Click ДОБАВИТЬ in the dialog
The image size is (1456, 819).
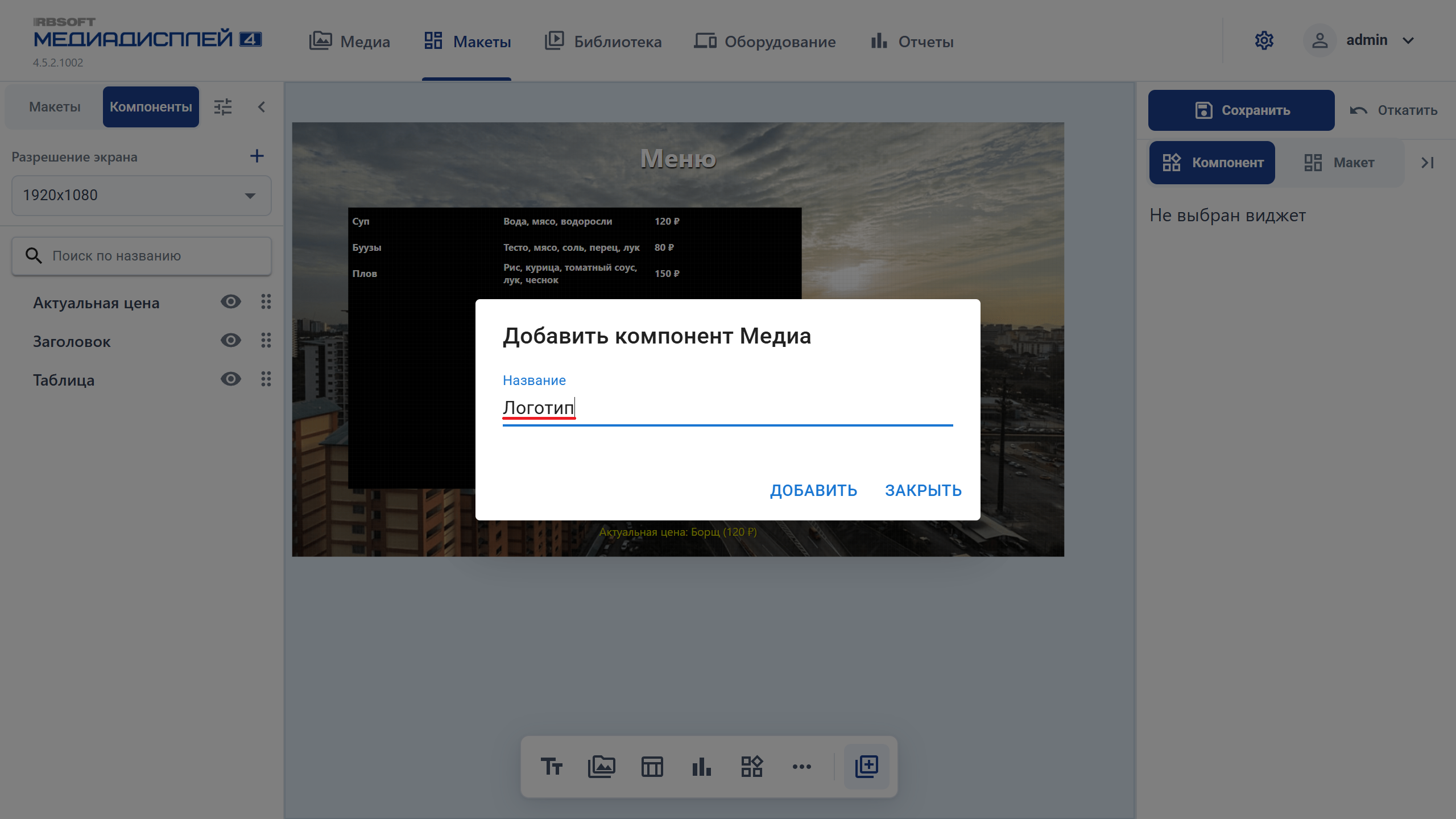click(x=813, y=490)
